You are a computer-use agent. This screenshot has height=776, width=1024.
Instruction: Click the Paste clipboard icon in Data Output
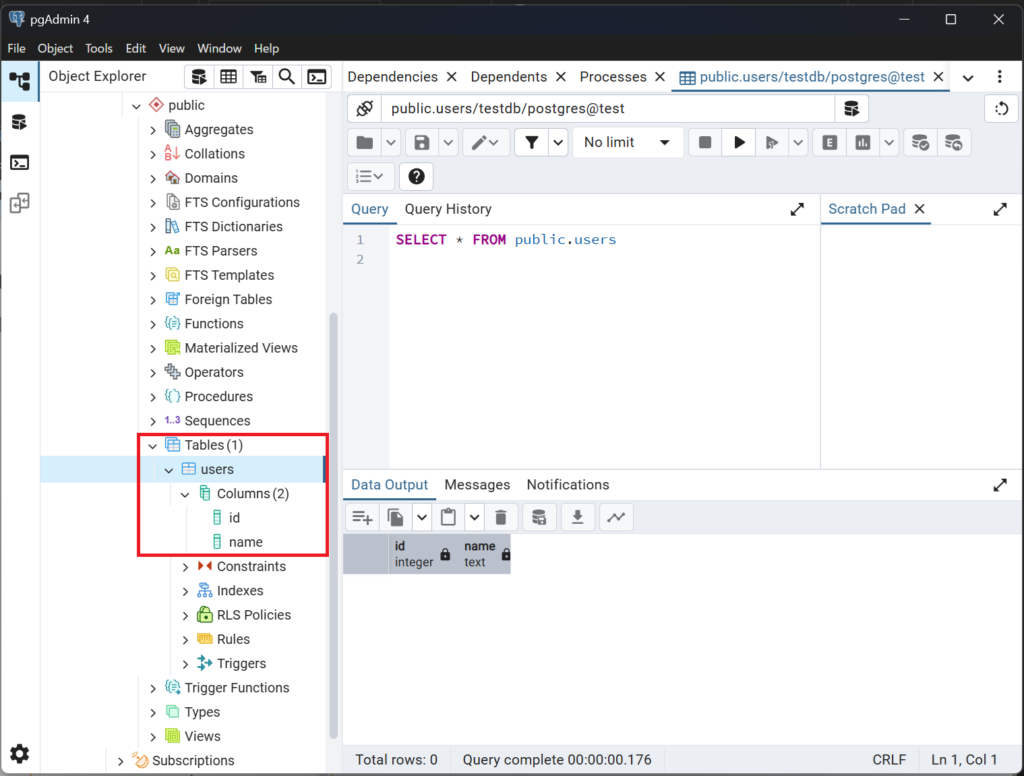(448, 517)
